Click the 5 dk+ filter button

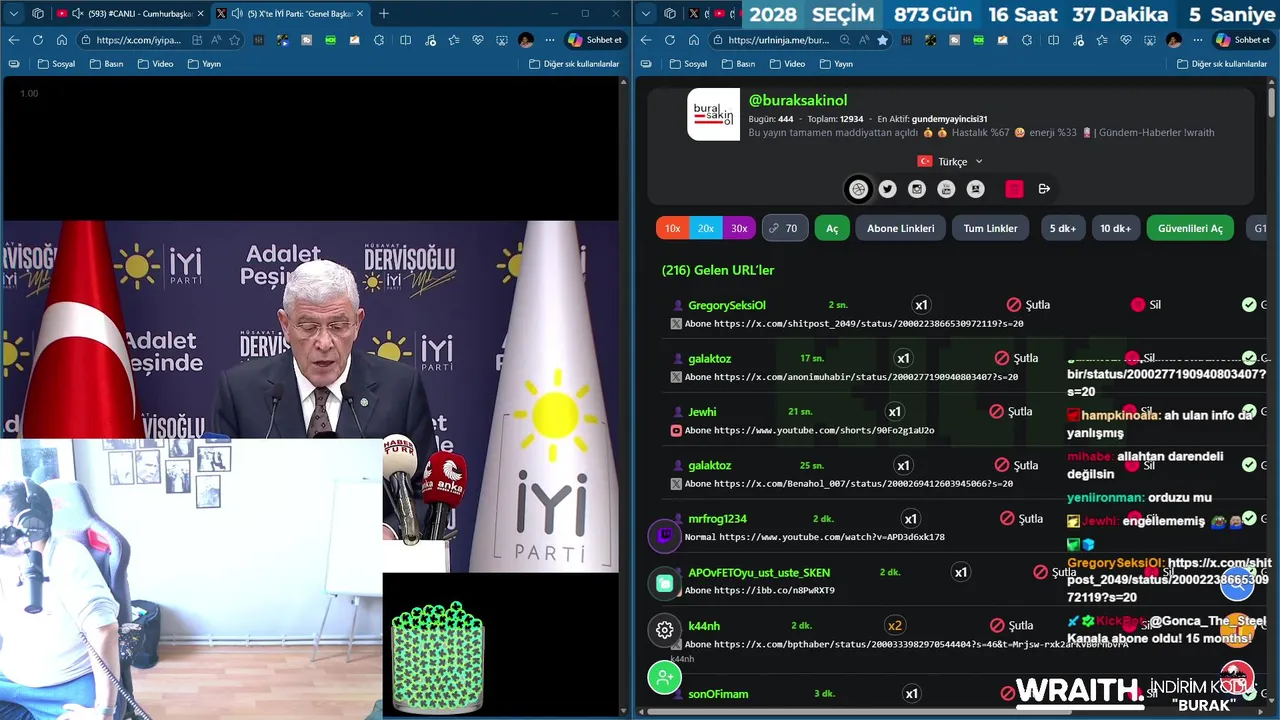click(x=1062, y=228)
